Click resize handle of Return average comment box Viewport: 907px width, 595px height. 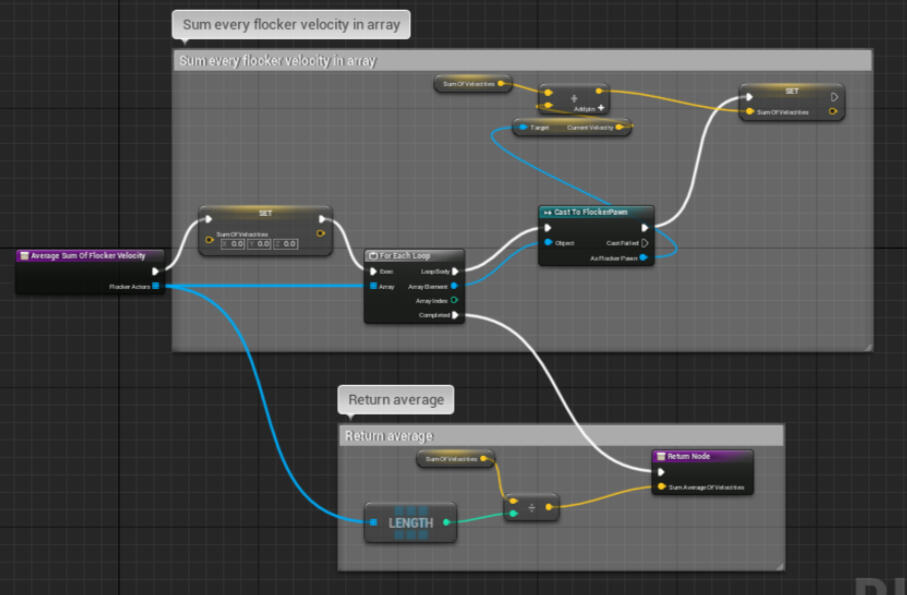click(778, 565)
